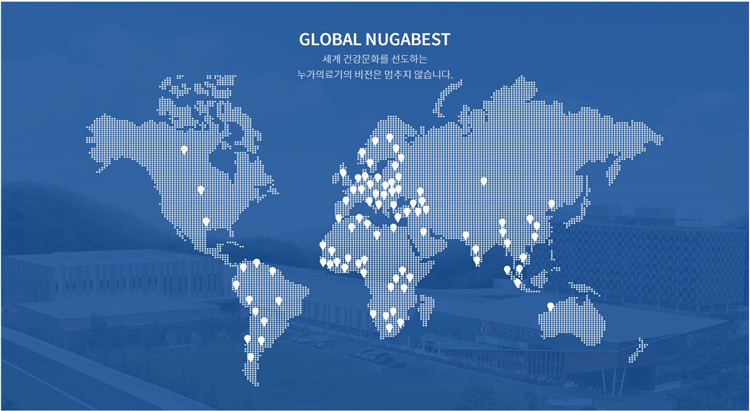This screenshot has width=750, height=411.
Task: Click the line '누가의료기의 비전은 멈추지 않습니다.'
Action: click(375, 75)
